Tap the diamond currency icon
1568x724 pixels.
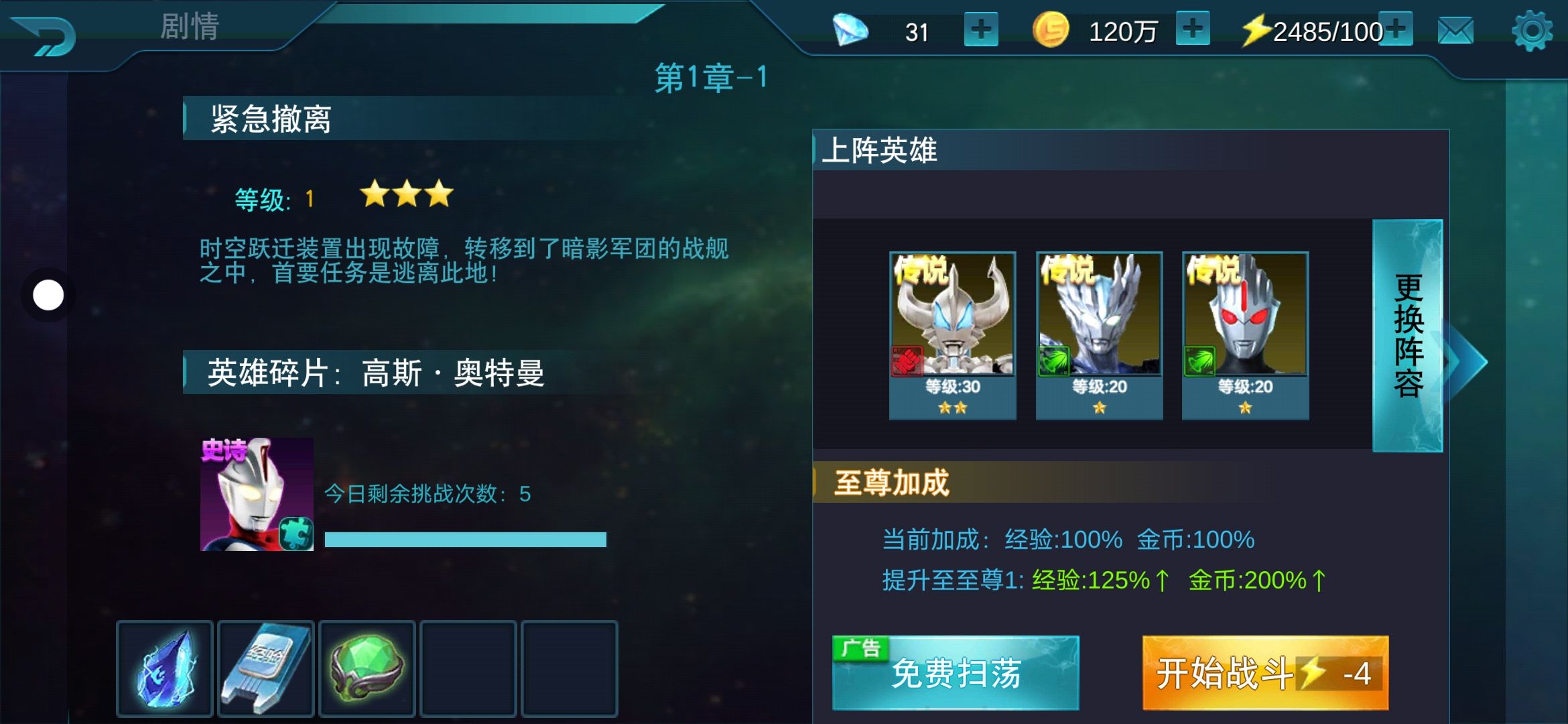tap(850, 30)
